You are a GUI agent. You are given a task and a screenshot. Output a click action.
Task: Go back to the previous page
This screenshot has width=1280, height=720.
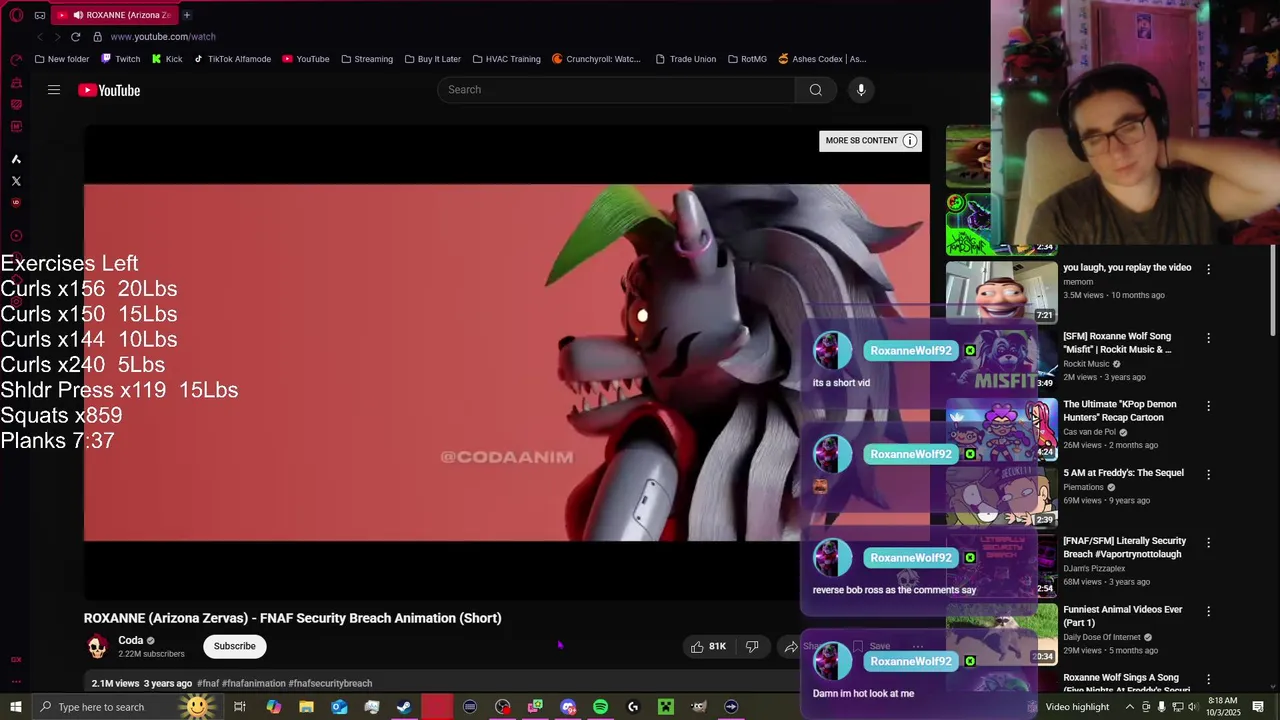(40, 37)
